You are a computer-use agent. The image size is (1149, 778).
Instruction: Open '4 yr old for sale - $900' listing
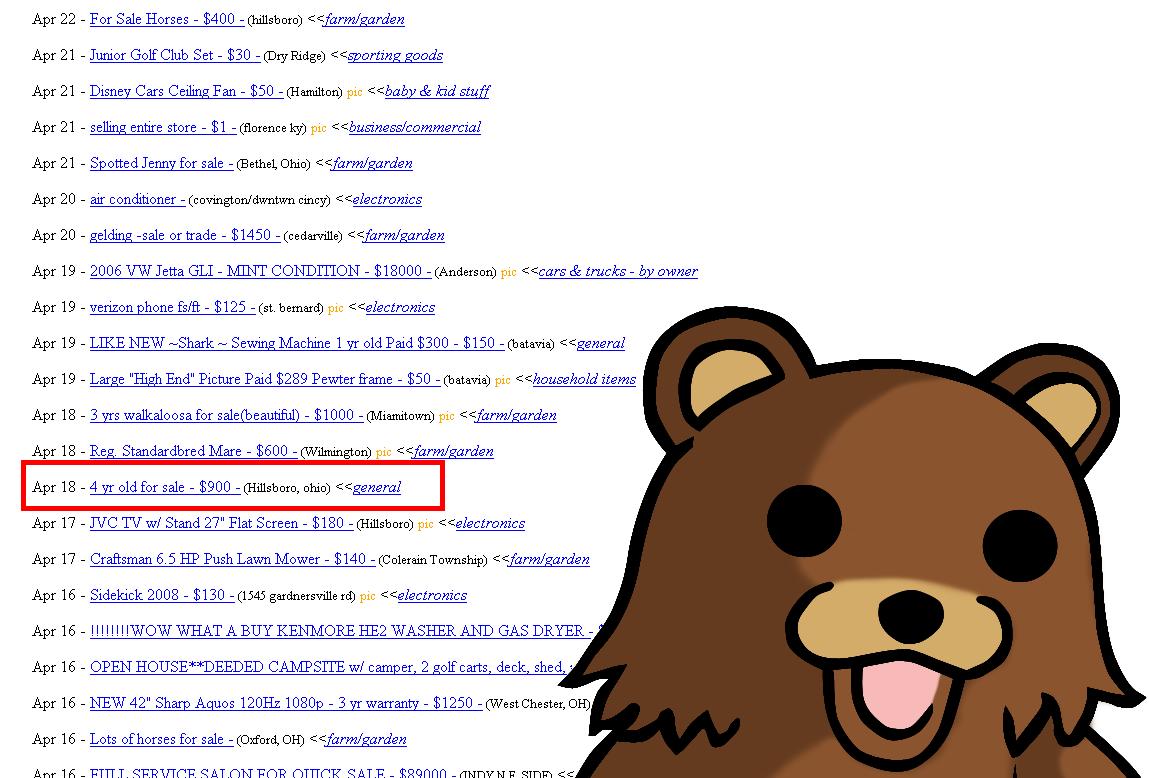[165, 487]
